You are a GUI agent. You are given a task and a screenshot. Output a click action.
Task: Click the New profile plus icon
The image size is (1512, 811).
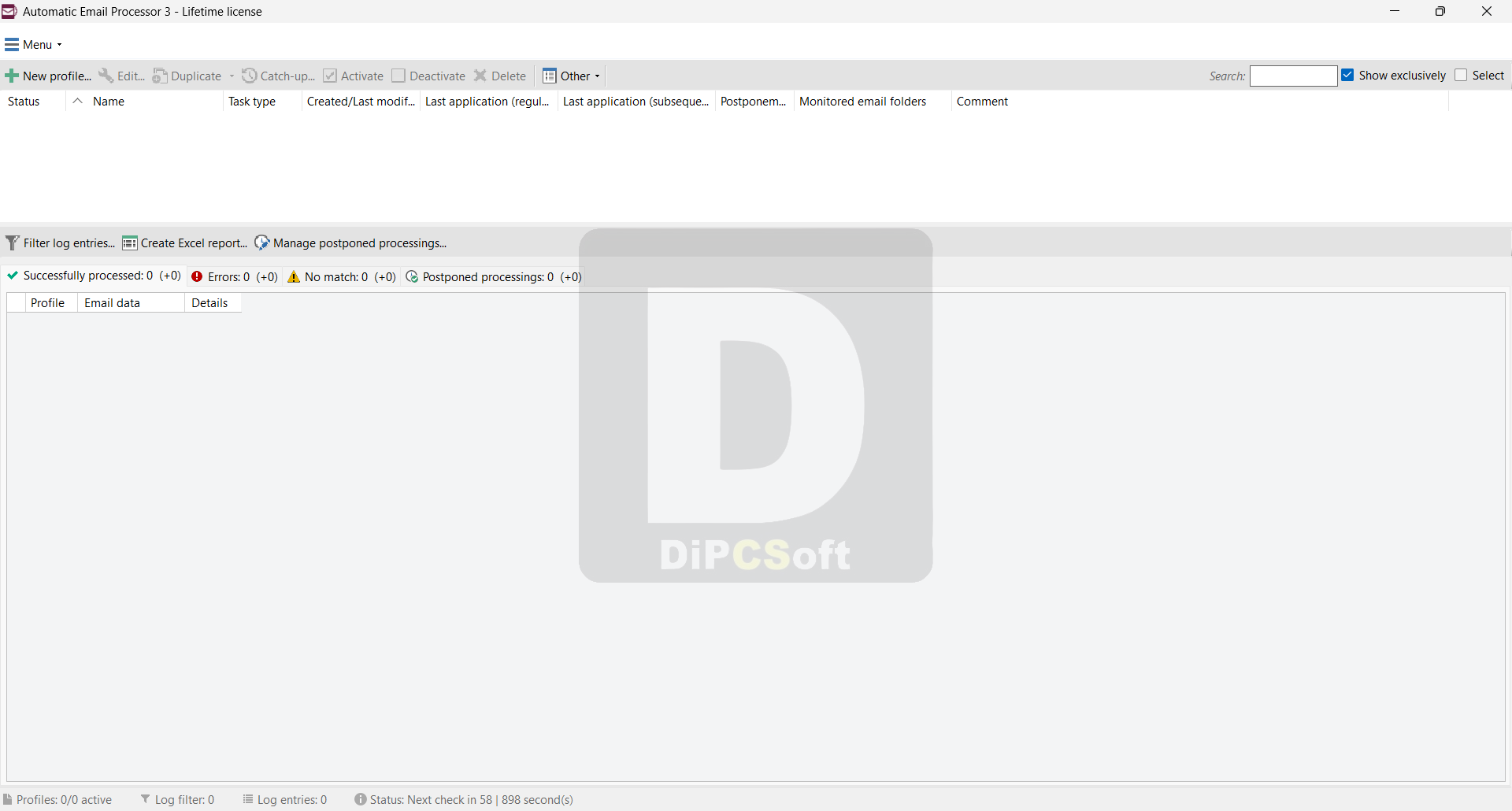point(12,76)
